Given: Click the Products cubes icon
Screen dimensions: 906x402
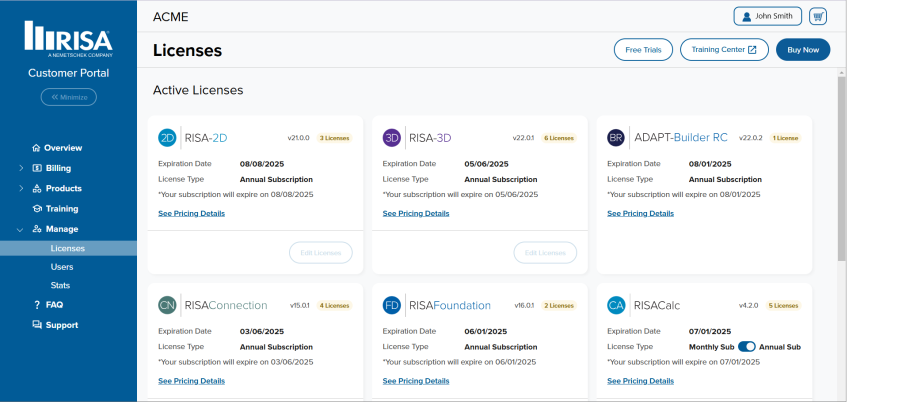Looking at the screenshot, I should (x=37, y=188).
